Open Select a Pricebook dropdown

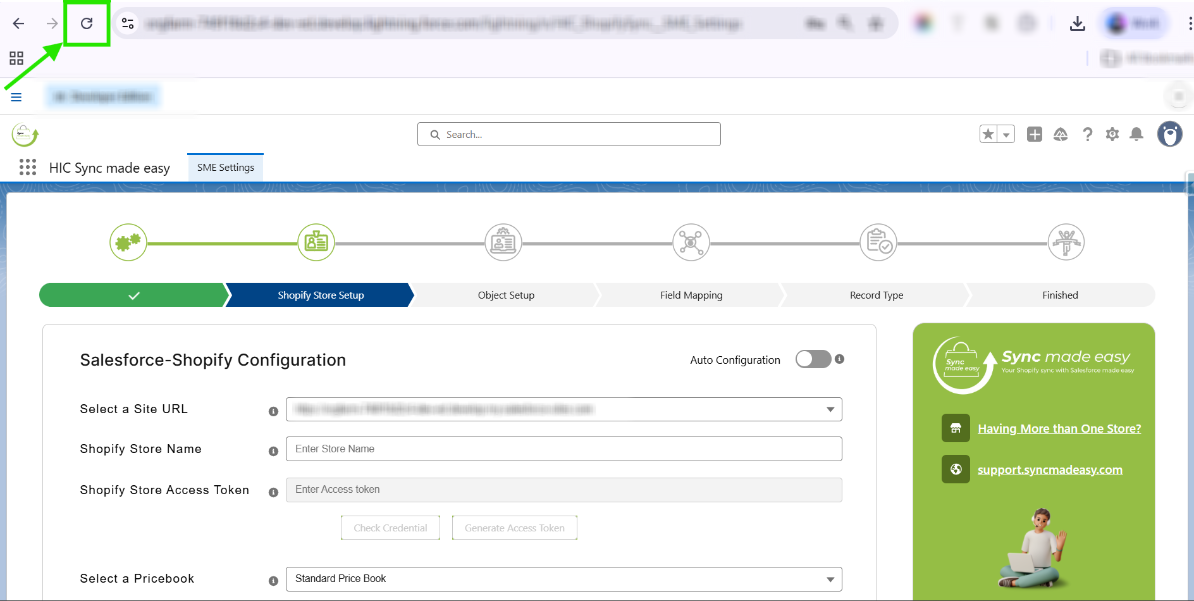564,579
